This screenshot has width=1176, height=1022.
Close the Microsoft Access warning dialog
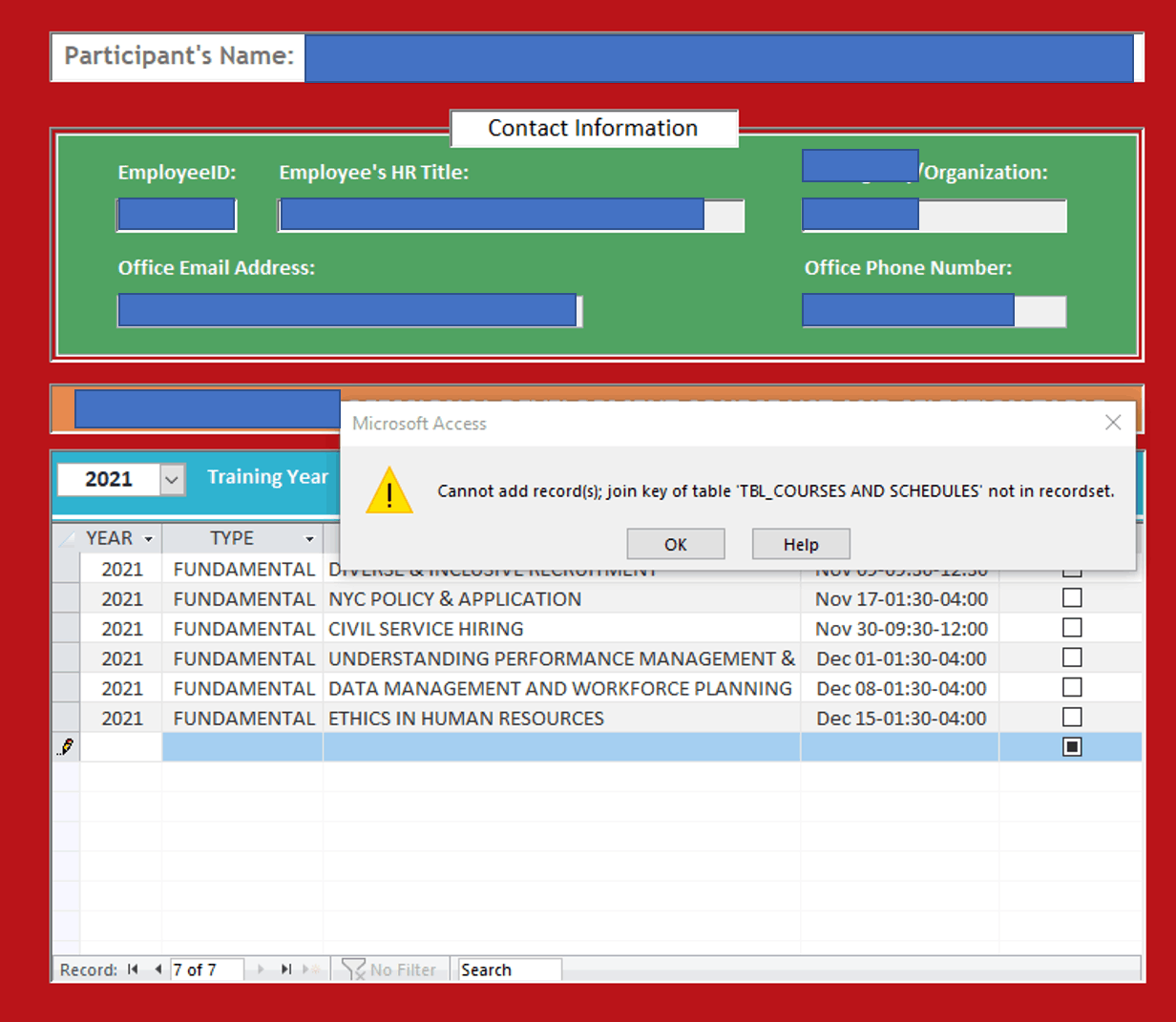(1113, 423)
